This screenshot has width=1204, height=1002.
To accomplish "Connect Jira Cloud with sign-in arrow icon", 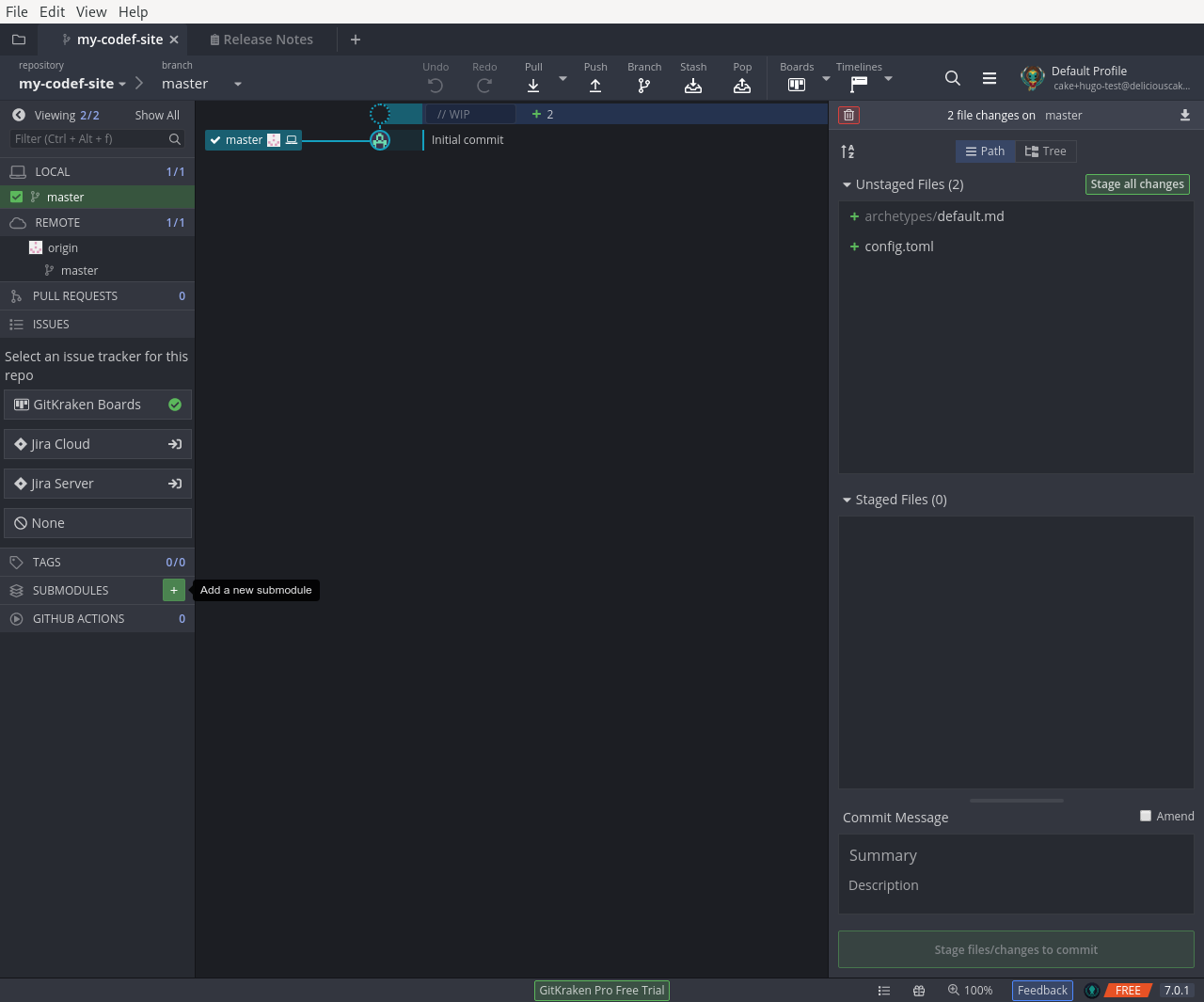I will pos(175,444).
